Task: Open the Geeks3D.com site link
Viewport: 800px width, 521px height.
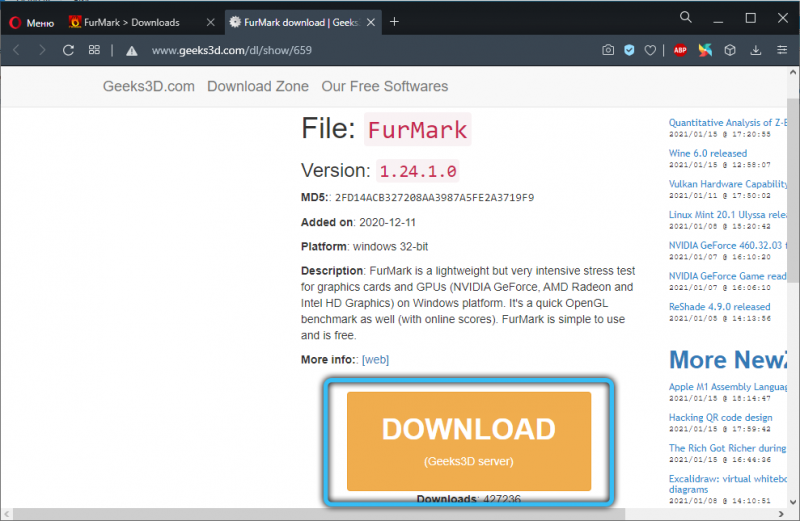Action: coord(148,86)
